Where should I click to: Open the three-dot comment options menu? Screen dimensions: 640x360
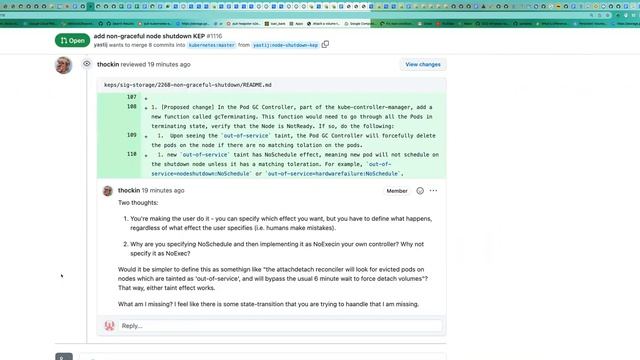point(433,191)
